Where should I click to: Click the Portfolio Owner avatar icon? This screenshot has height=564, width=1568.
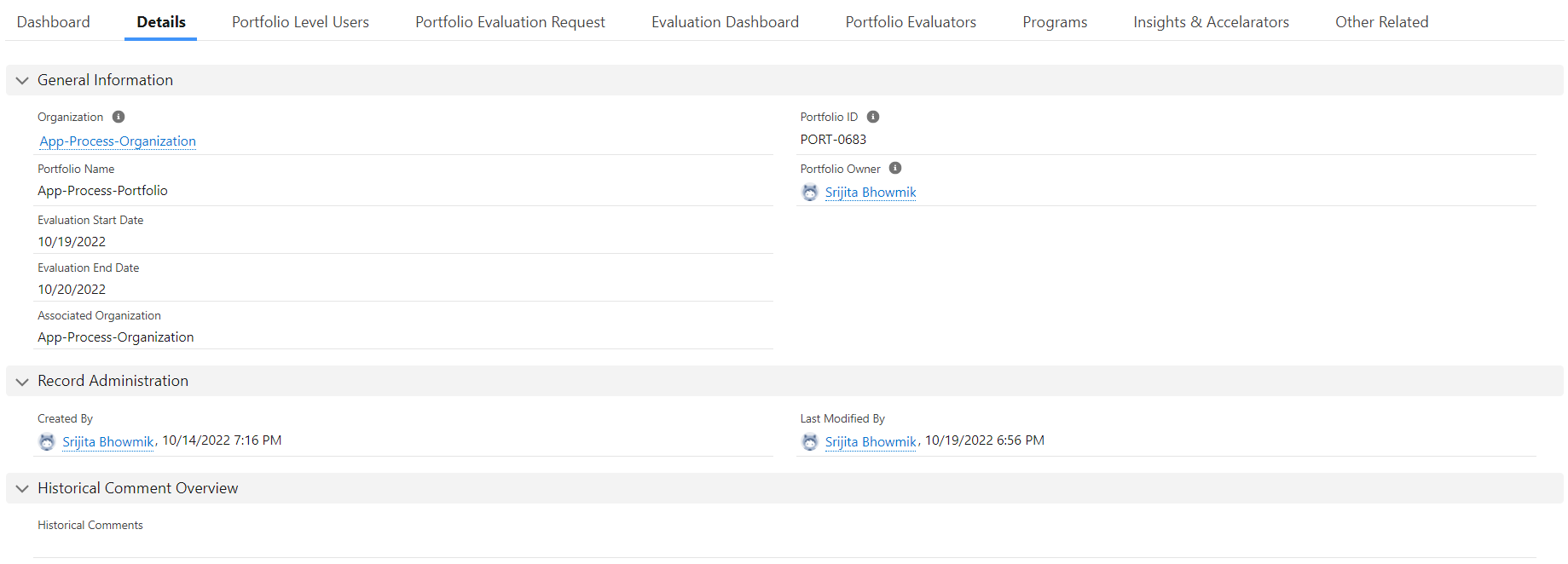[810, 193]
